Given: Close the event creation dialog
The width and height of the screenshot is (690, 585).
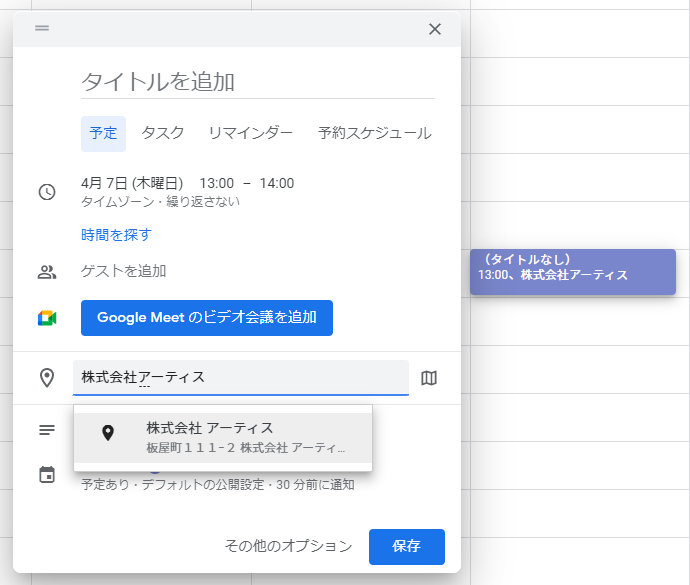Looking at the screenshot, I should 435,29.
